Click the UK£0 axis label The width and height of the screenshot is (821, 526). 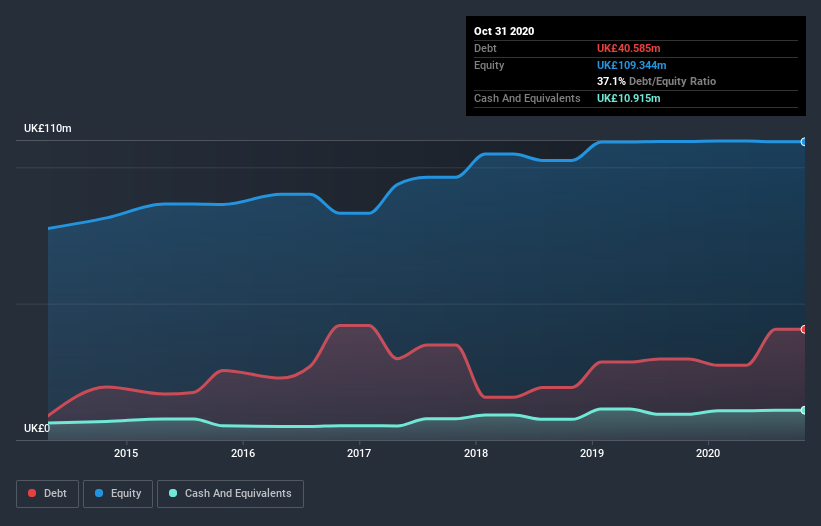coord(37,428)
